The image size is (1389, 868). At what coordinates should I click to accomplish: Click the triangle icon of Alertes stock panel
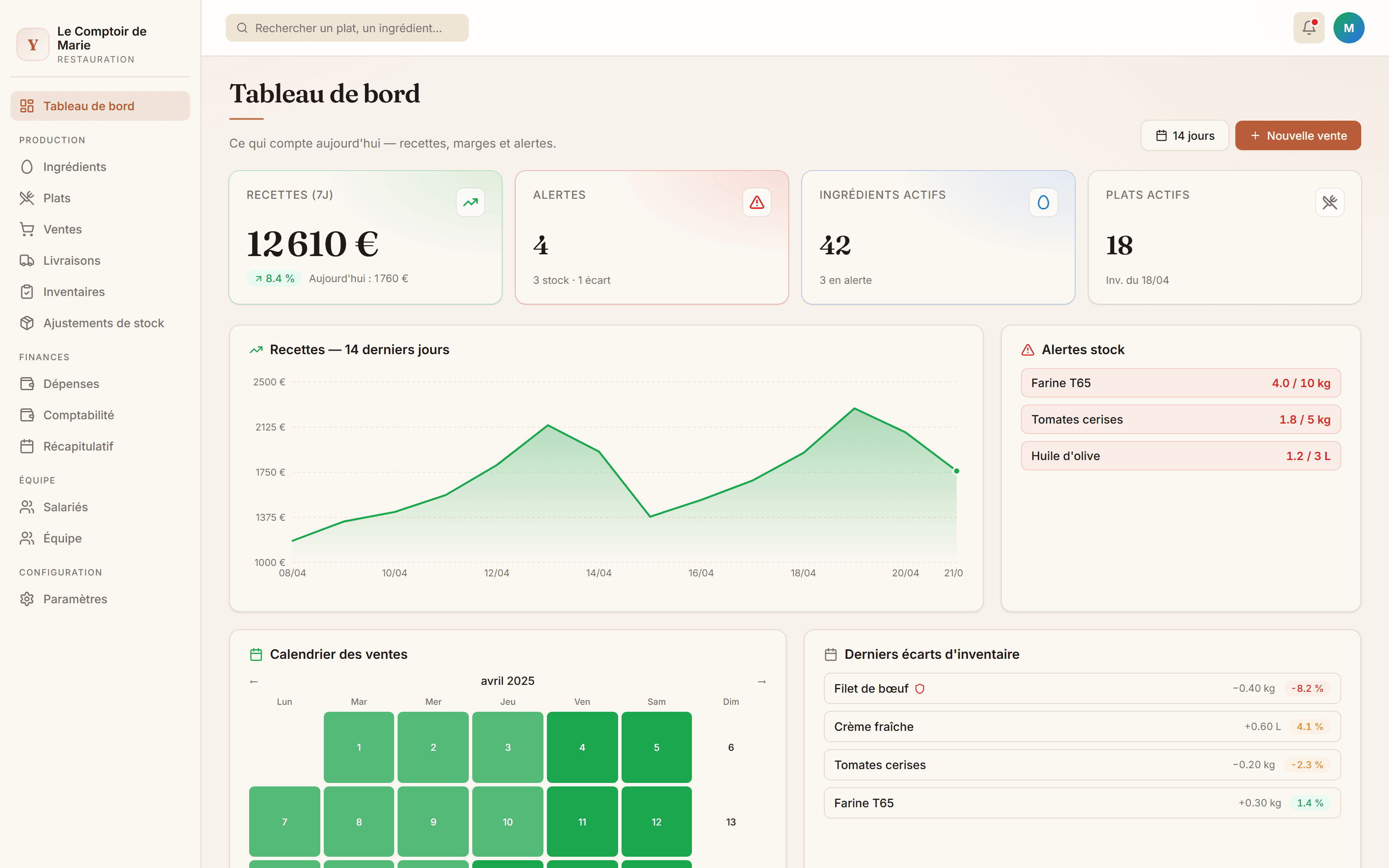pos(1028,350)
